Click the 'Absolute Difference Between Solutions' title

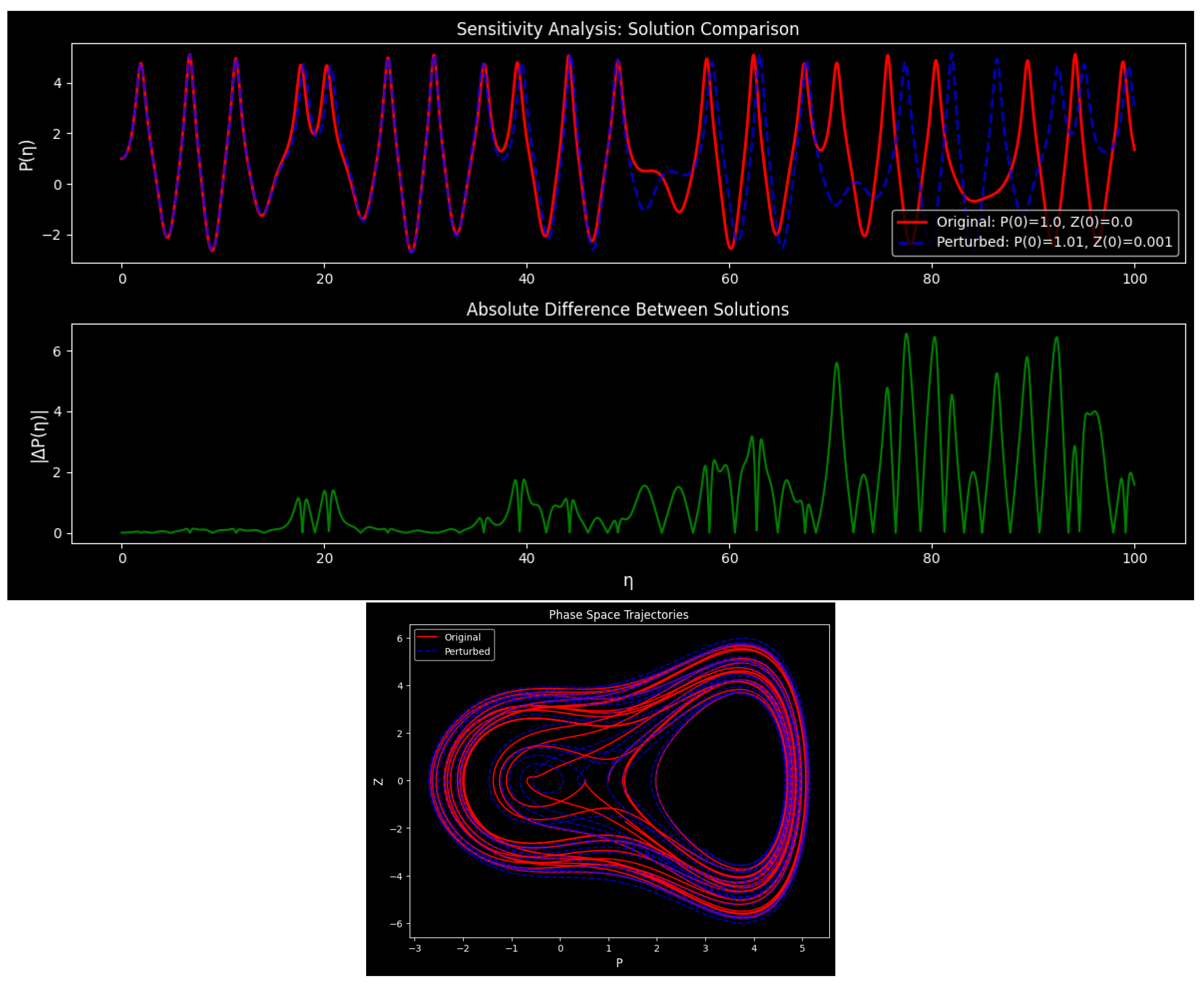click(627, 309)
